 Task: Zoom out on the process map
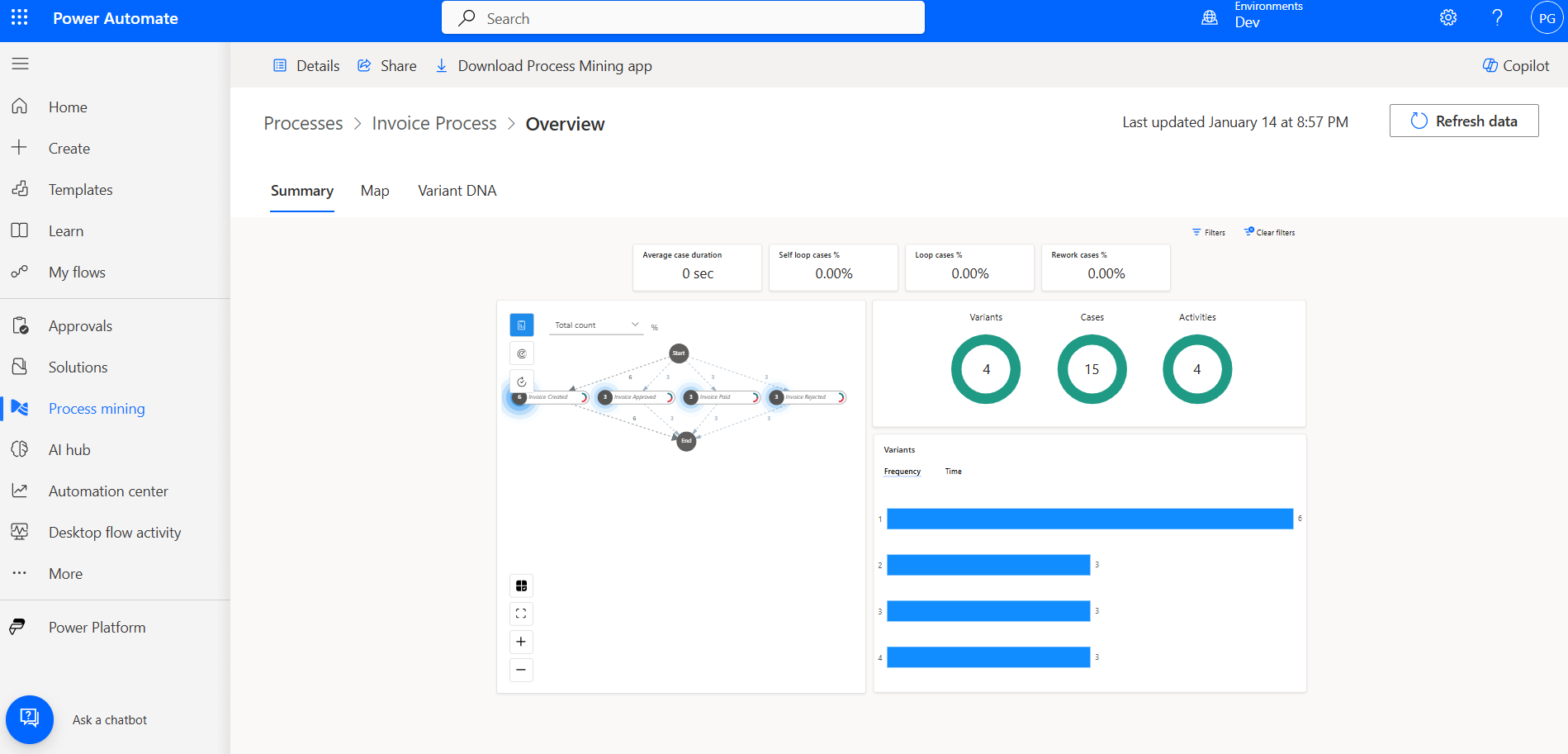[x=521, y=670]
